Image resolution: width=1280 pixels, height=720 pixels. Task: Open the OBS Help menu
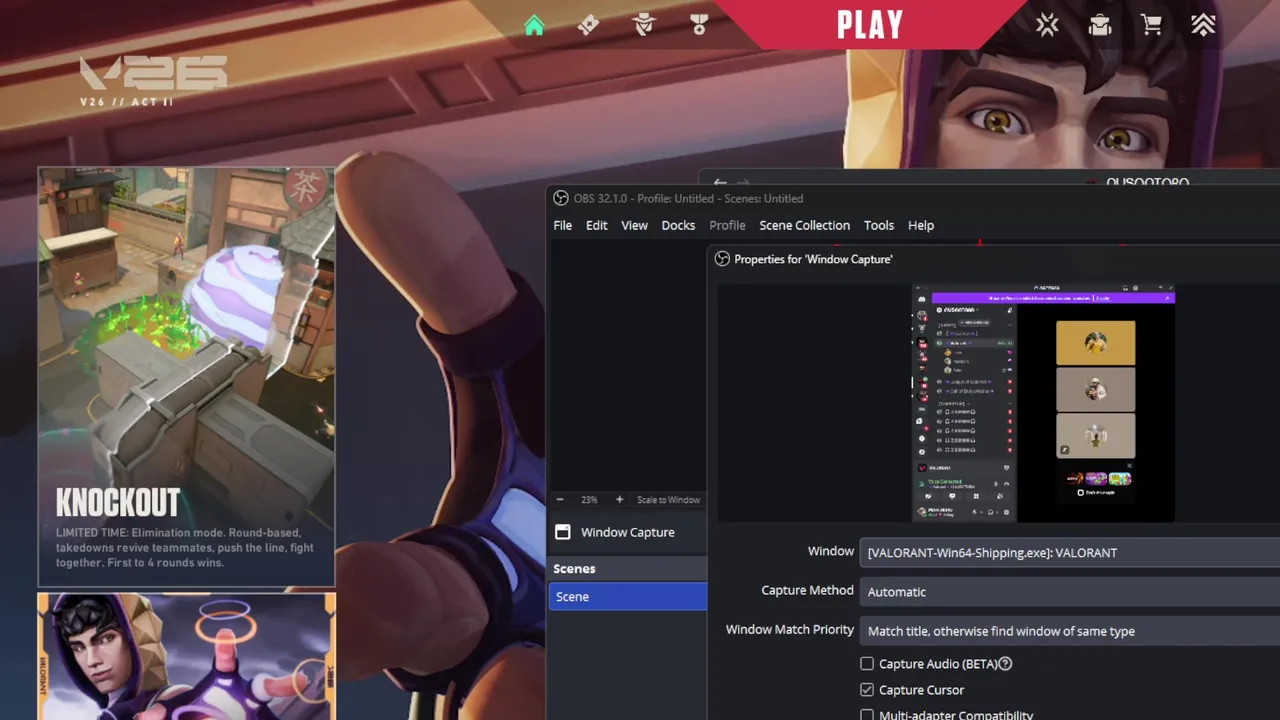coord(921,225)
